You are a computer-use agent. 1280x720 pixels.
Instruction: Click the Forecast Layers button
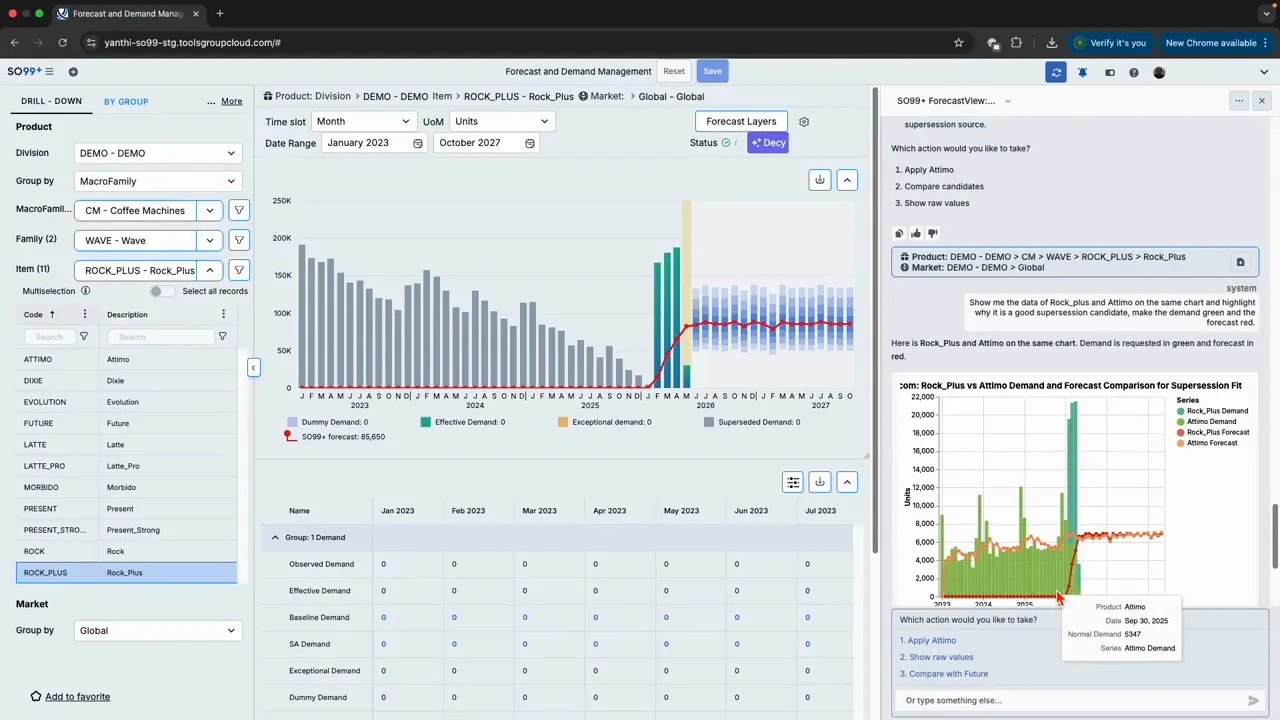741,121
